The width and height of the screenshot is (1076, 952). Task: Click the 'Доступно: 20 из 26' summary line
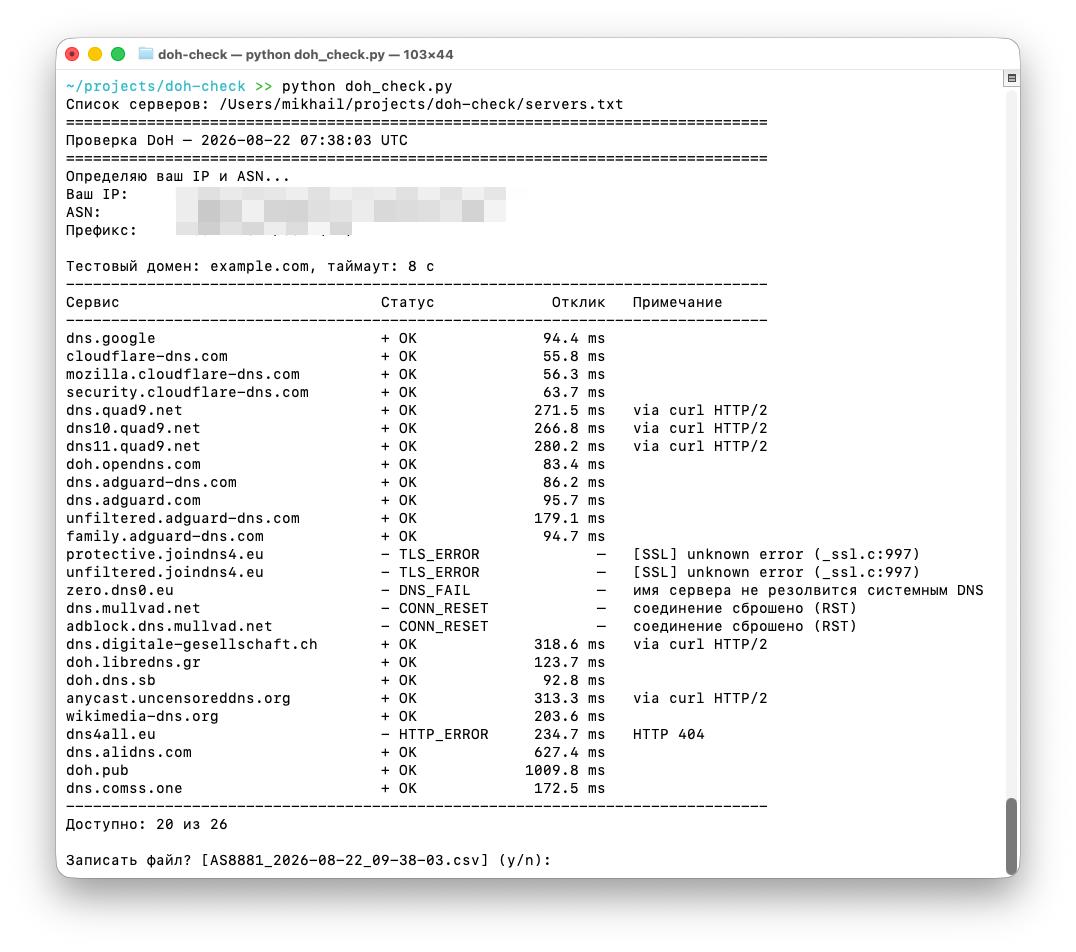147,824
